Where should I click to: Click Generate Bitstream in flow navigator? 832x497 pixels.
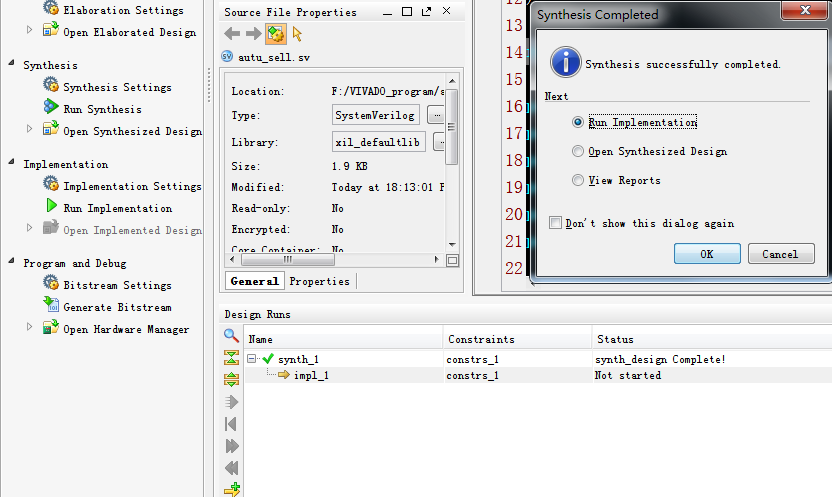click(117, 307)
